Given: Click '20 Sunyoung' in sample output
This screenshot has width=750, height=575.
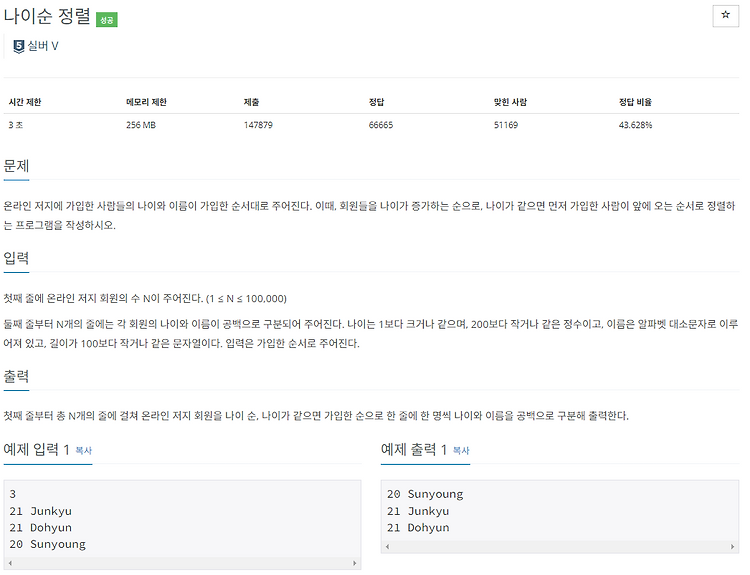Looking at the screenshot, I should point(425,494).
